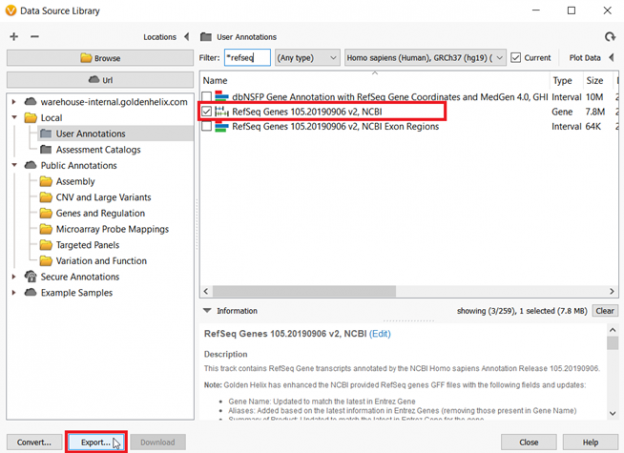624x453 pixels.
Task: Click the Filter text input field
Action: (246, 58)
